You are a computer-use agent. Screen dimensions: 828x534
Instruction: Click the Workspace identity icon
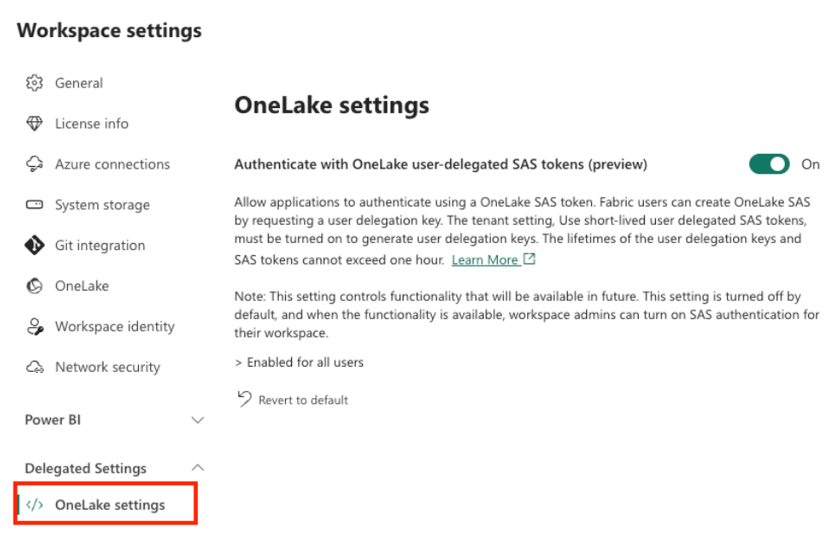click(35, 326)
